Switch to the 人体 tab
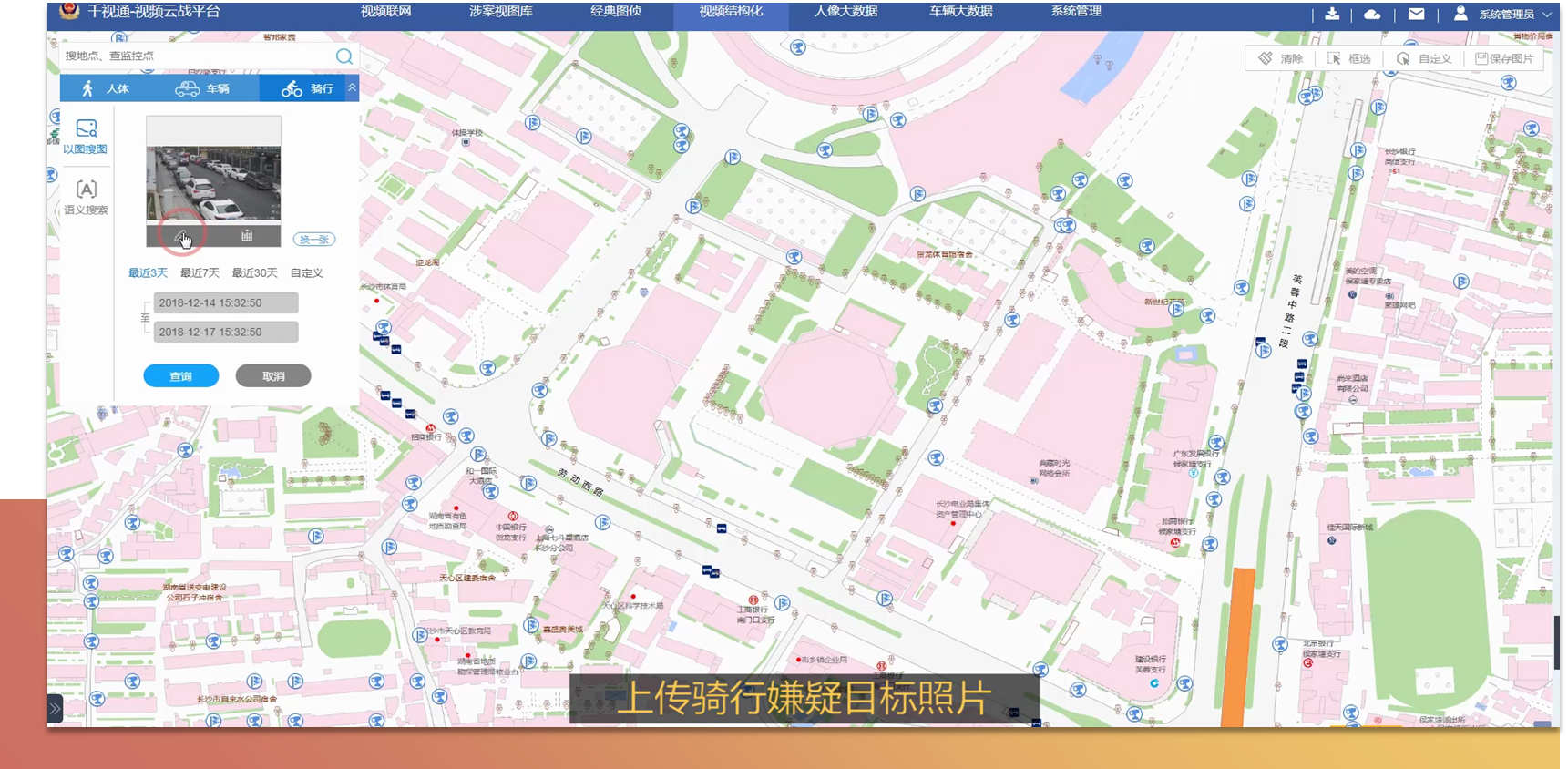 (106, 88)
